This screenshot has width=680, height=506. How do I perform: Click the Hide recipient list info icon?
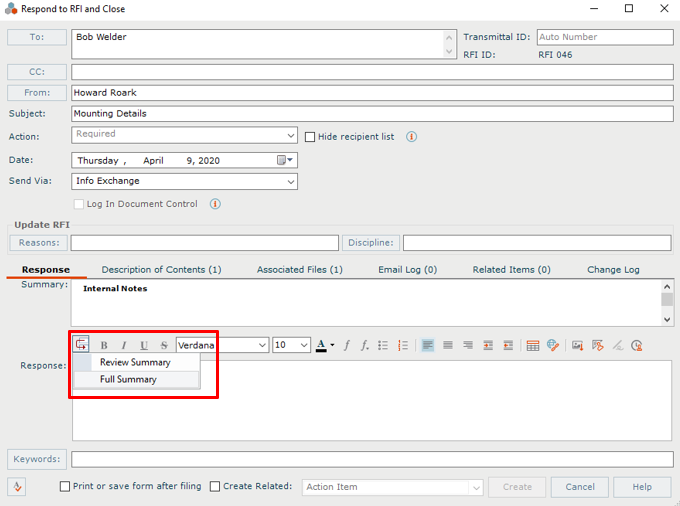411,137
